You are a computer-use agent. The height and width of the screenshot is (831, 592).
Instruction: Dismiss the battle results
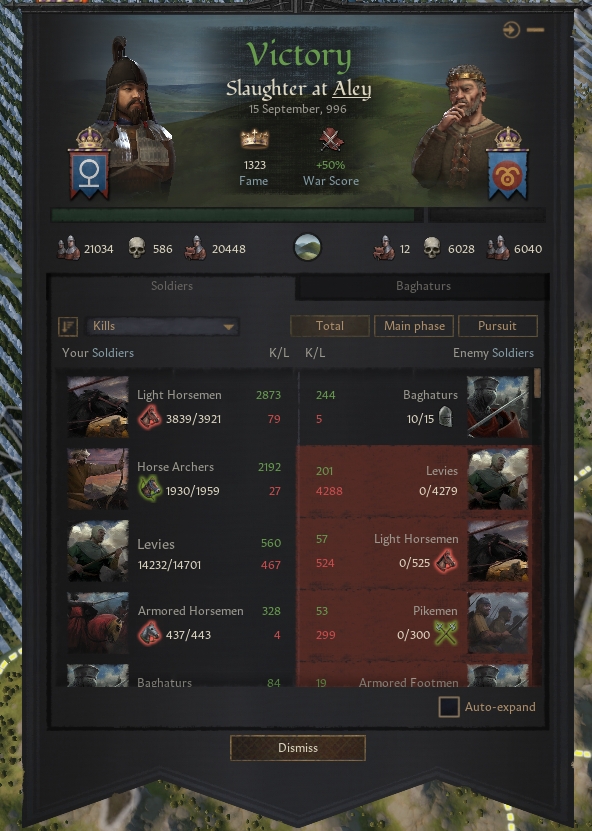coord(298,748)
